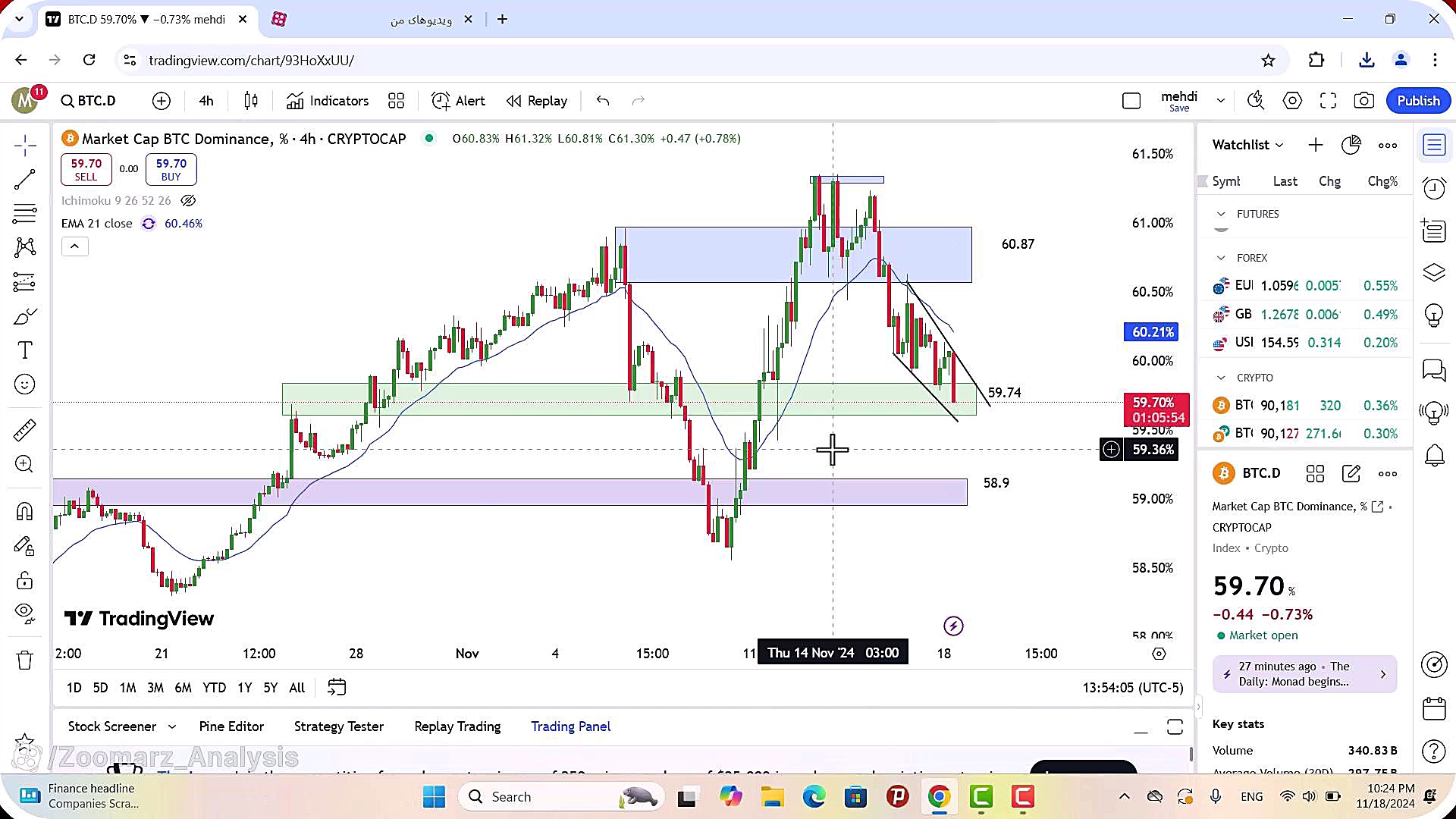Select the chart layout square icon
The width and height of the screenshot is (1456, 819).
pos(1131,101)
